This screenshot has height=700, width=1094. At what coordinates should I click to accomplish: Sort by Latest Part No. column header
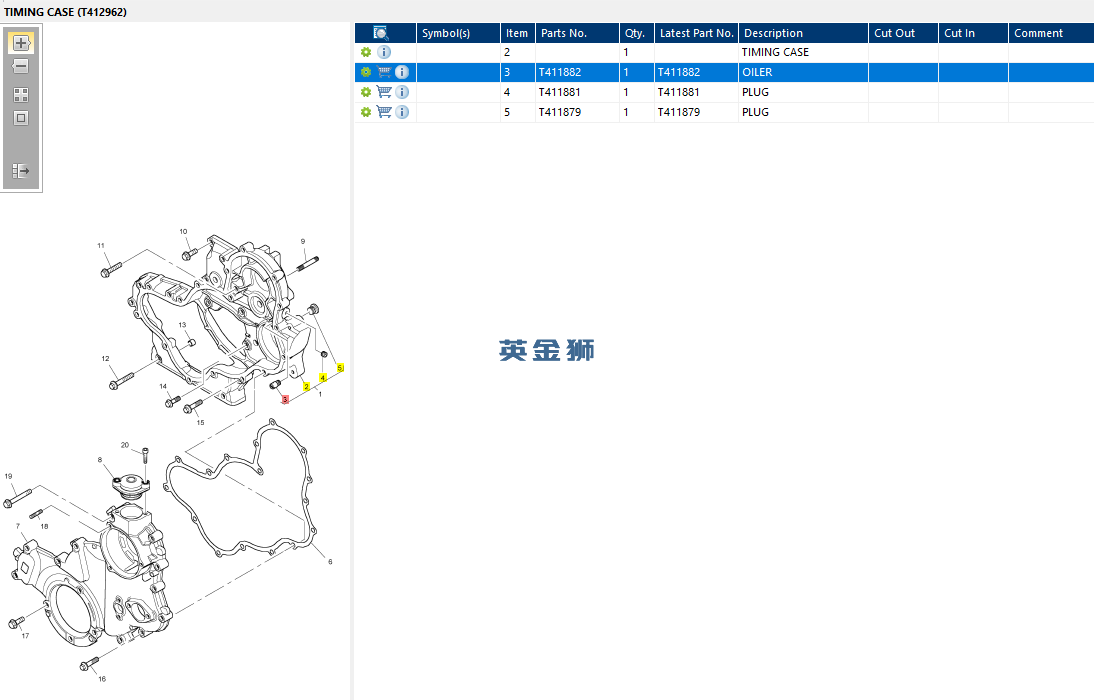click(696, 33)
